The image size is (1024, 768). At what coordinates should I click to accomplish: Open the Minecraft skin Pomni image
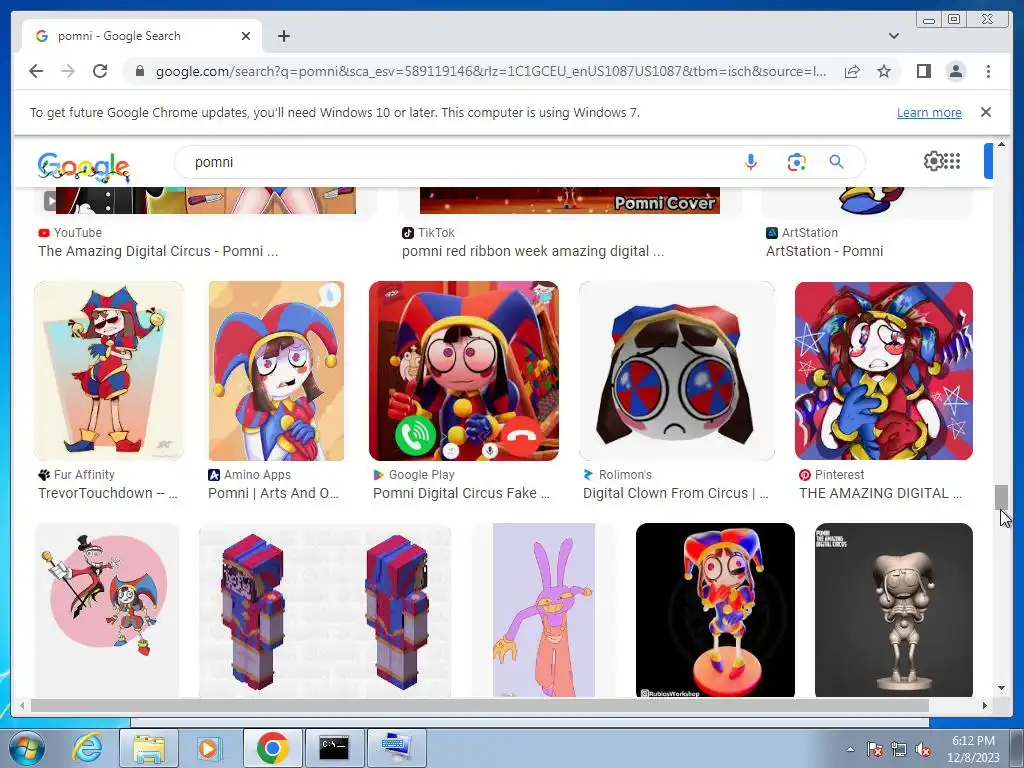[x=325, y=610]
